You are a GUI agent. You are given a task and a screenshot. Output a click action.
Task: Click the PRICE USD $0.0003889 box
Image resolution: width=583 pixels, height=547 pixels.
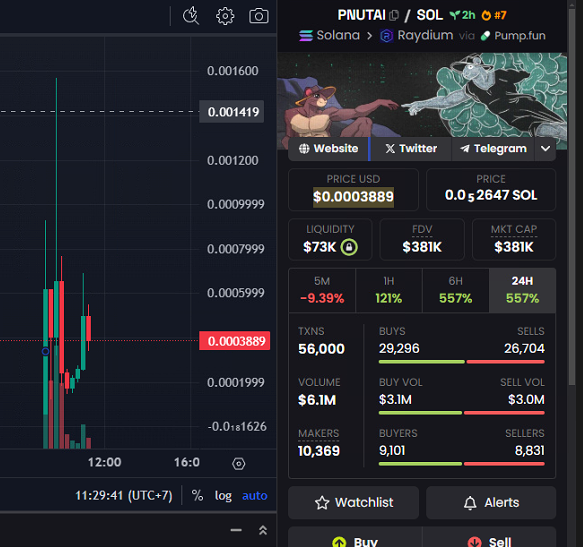click(x=354, y=190)
